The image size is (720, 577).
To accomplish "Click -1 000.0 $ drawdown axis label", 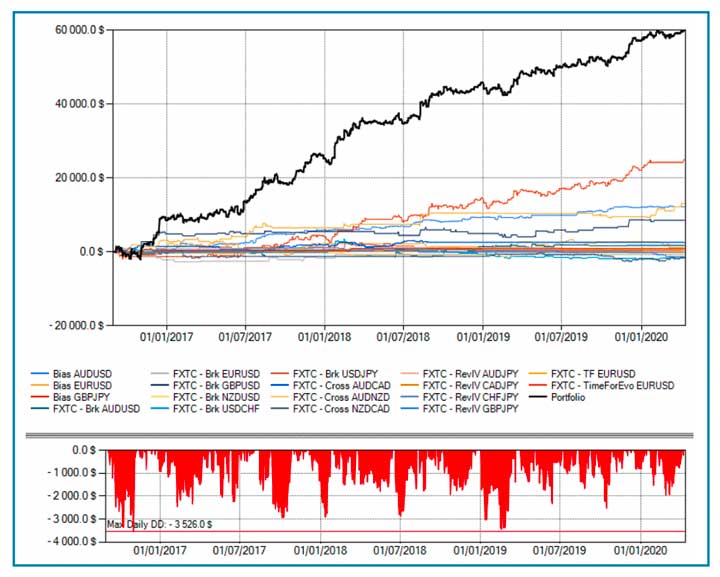I will tap(72, 473).
